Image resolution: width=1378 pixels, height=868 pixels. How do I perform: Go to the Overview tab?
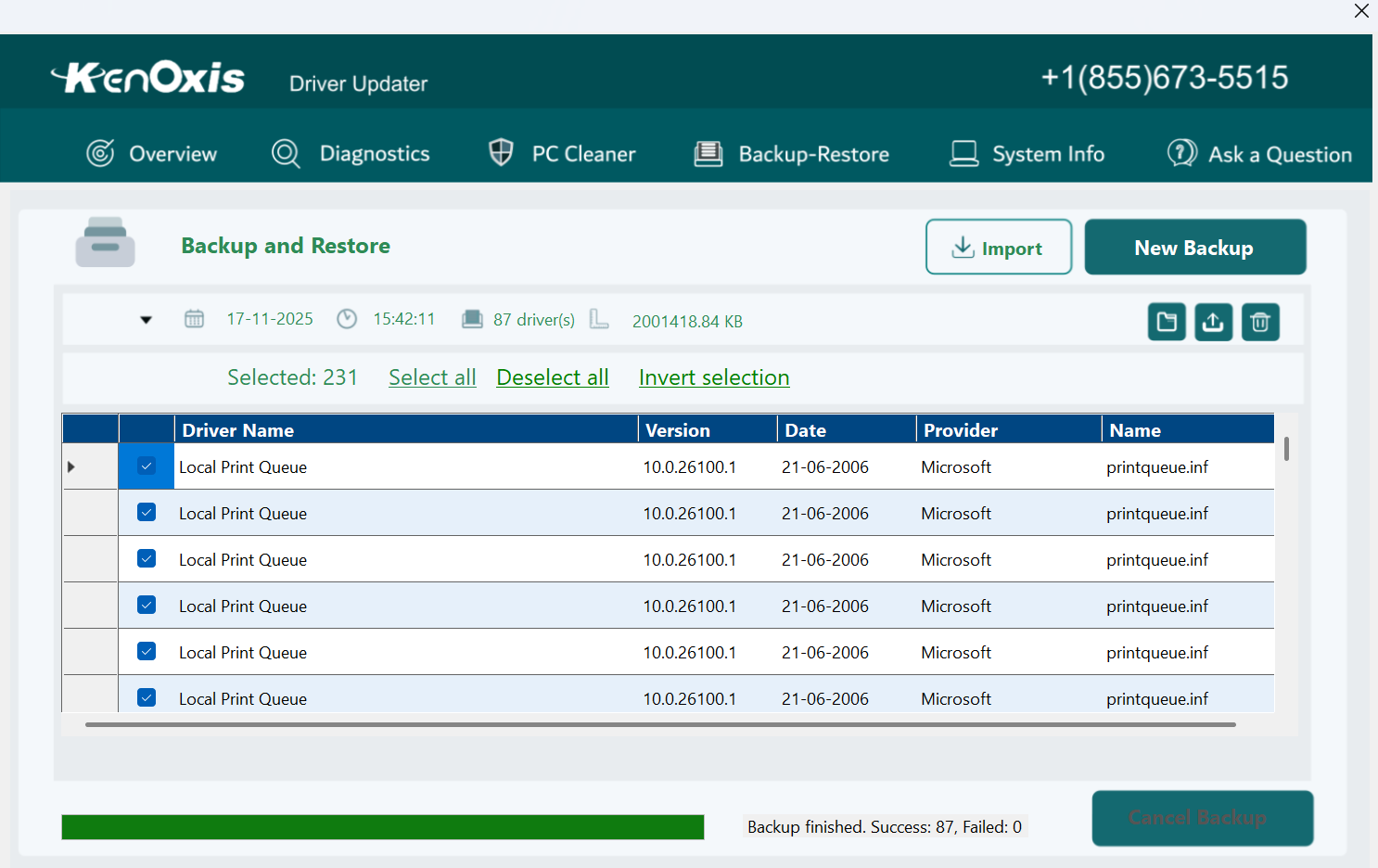tap(153, 153)
